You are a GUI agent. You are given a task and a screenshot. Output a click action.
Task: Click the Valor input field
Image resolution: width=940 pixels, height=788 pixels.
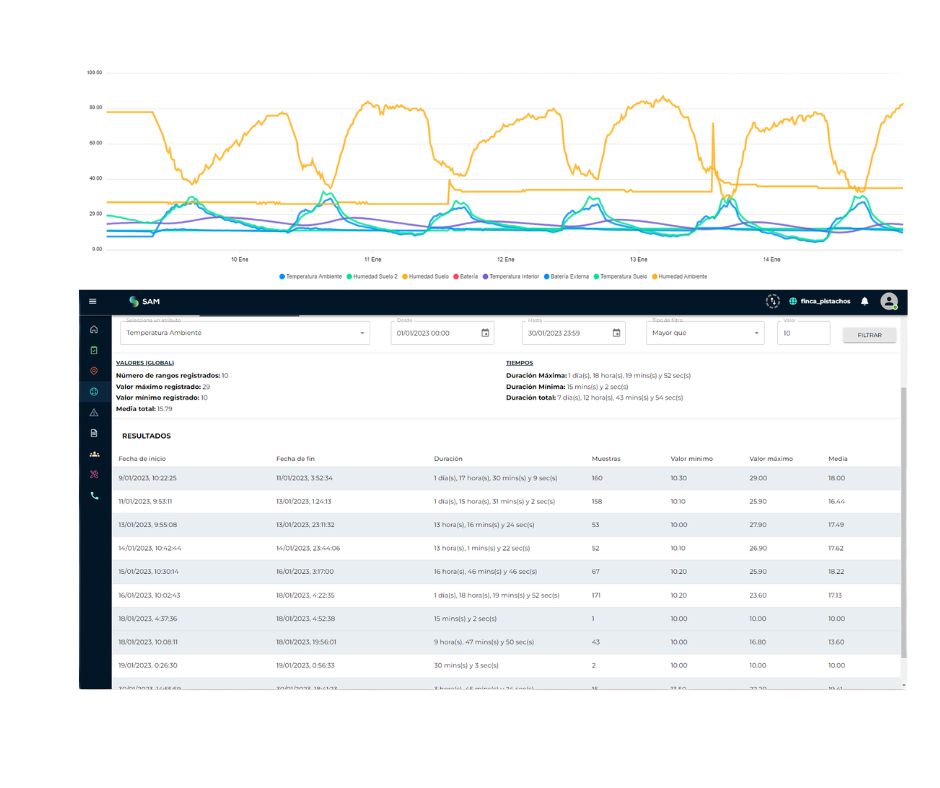[803, 333]
